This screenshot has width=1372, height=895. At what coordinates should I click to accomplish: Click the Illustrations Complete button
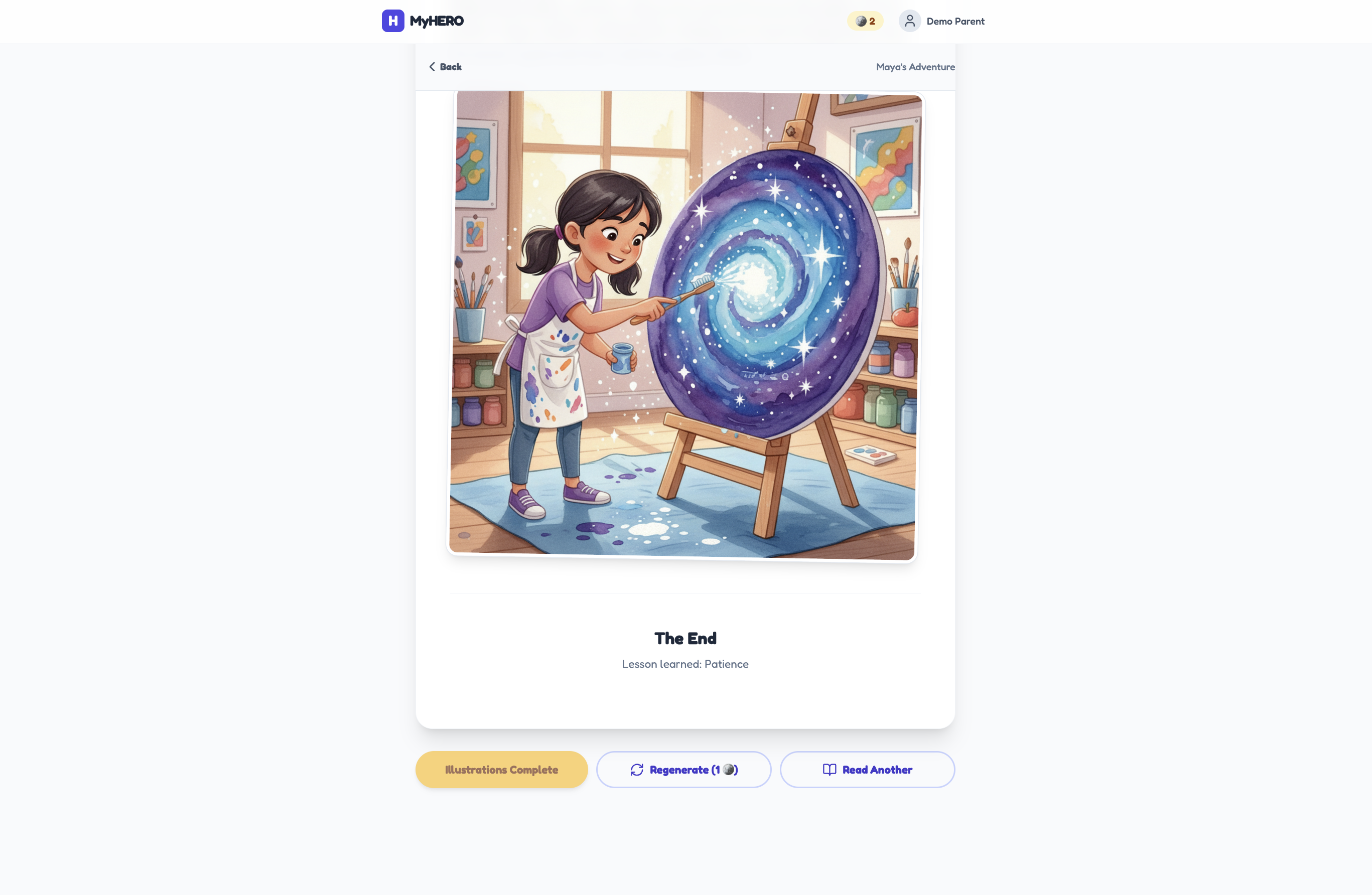tap(501, 770)
